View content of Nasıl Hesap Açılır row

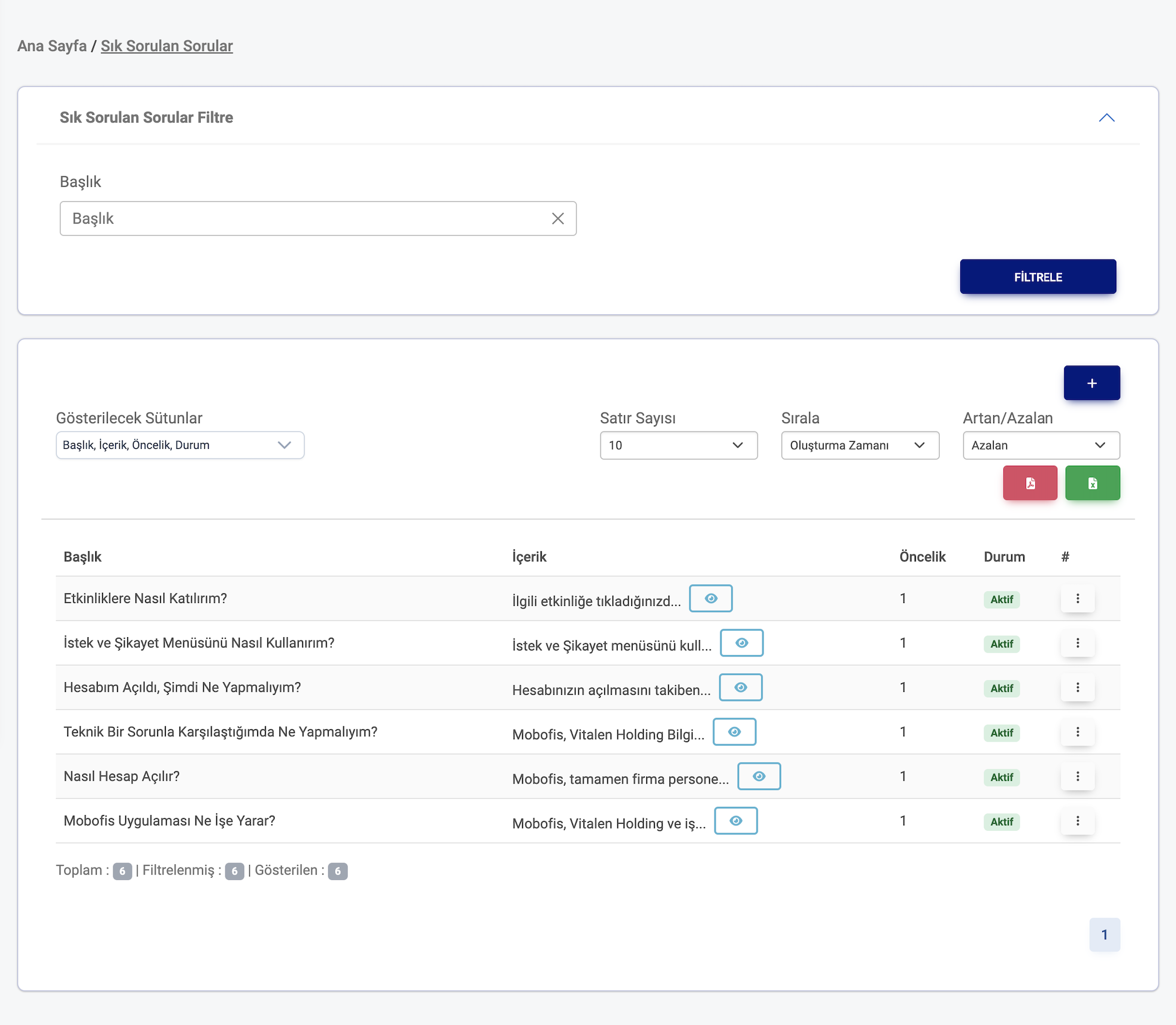click(759, 776)
